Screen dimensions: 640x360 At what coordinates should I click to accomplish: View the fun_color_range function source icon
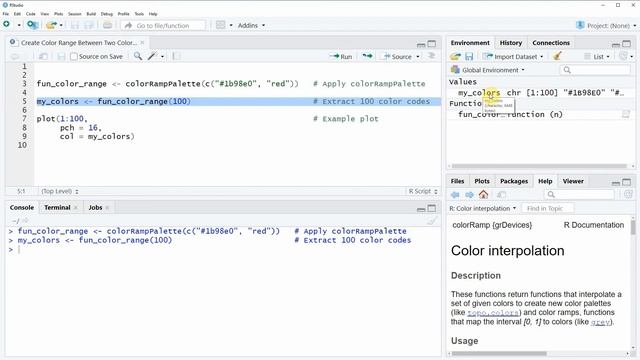[x=625, y=114]
